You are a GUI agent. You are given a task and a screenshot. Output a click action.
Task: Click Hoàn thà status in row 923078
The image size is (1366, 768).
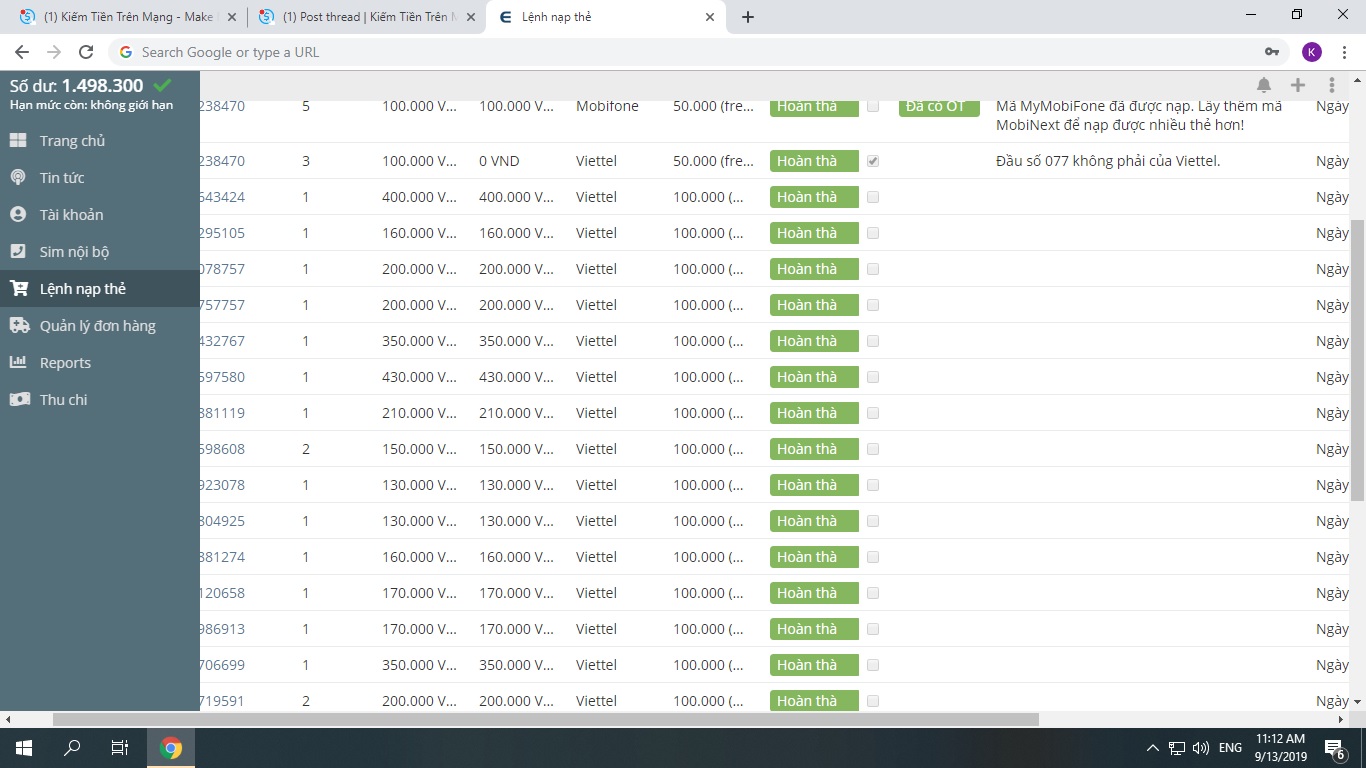click(x=814, y=485)
